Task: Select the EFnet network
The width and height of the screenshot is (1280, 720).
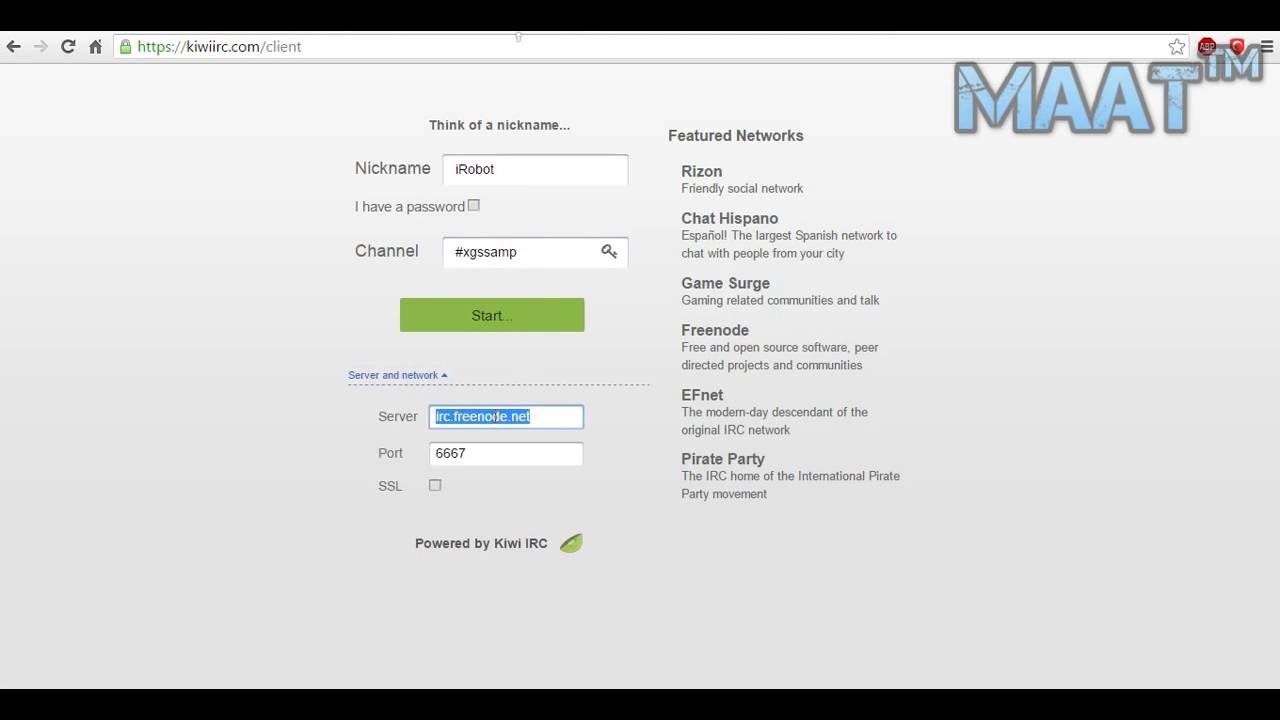Action: coord(702,395)
